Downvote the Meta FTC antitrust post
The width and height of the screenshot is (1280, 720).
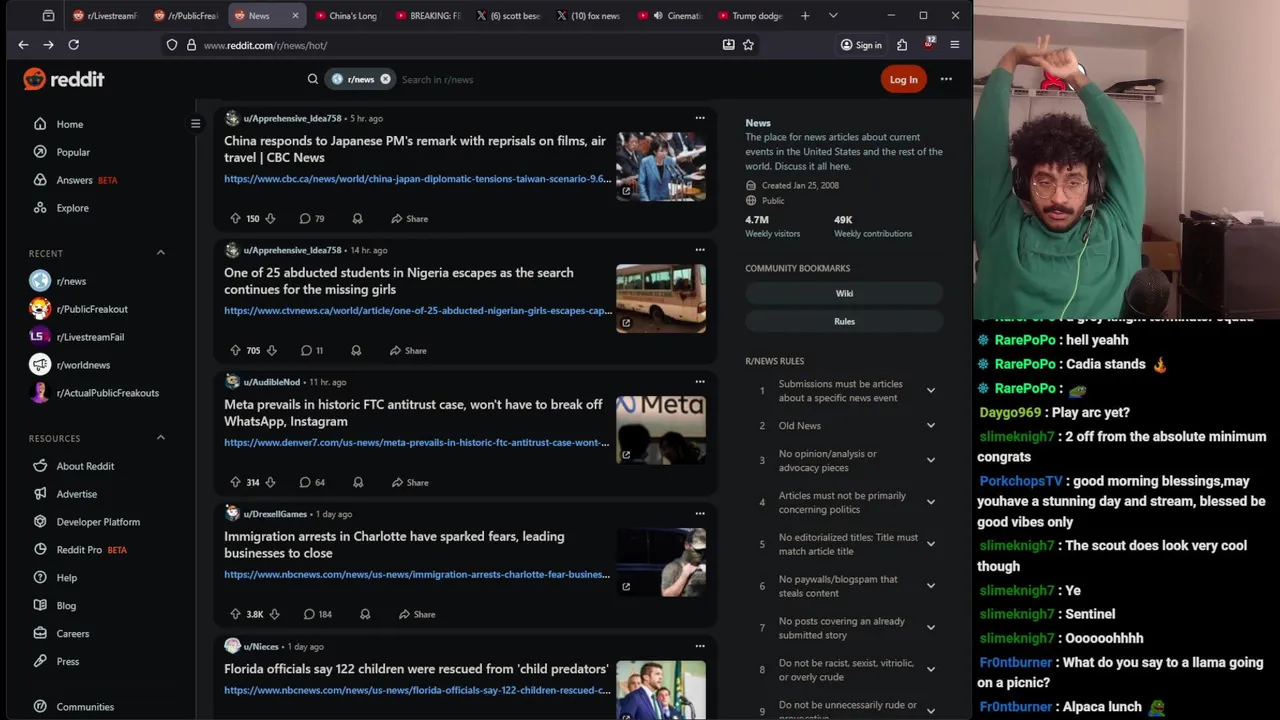click(x=270, y=482)
